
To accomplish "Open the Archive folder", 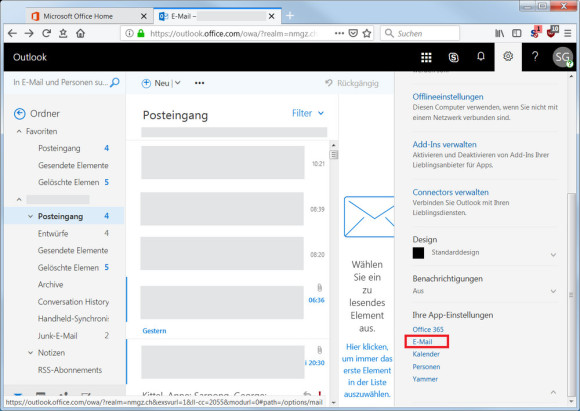I will click(x=50, y=284).
